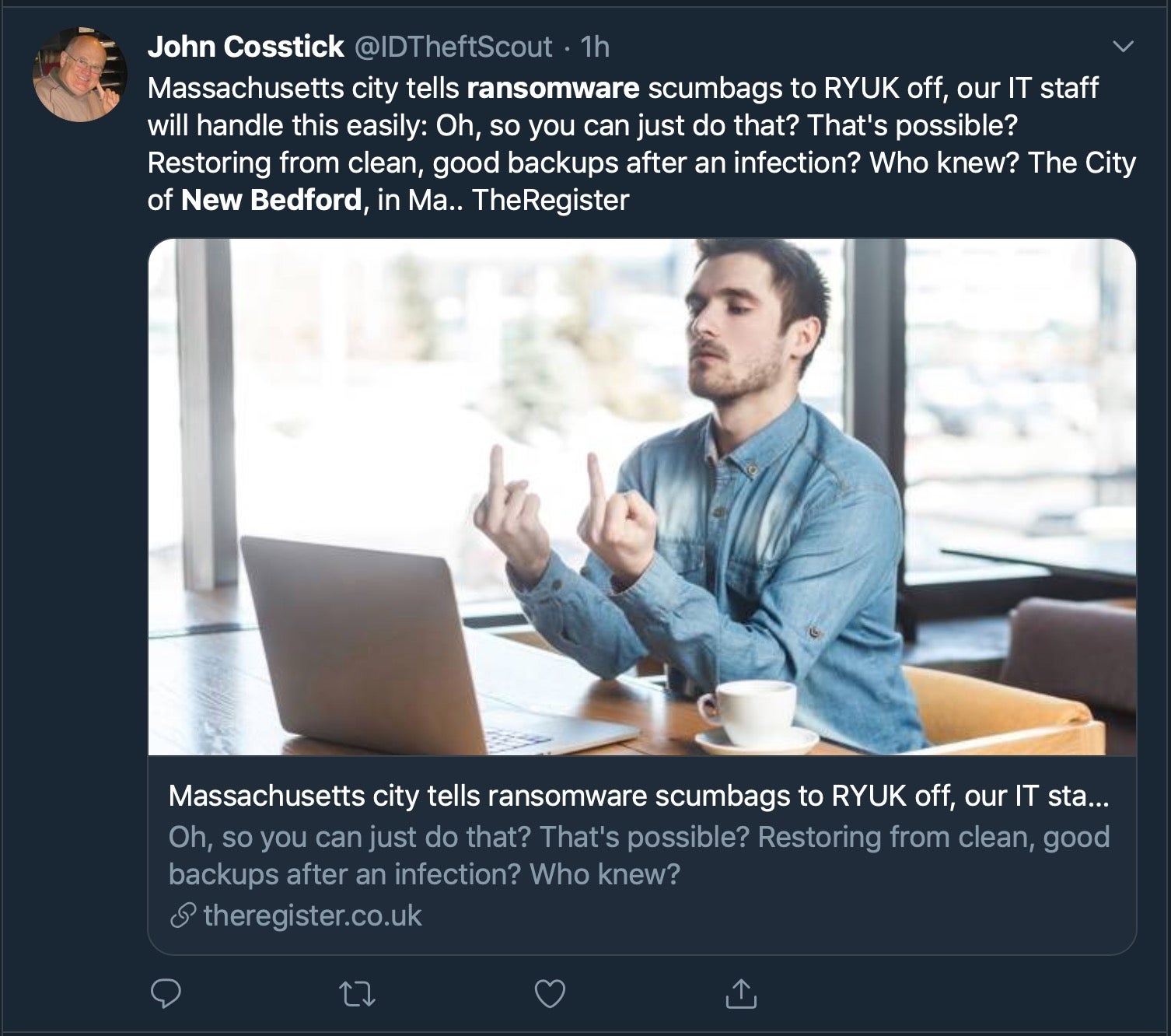Viewport: 1171px width, 1036px height.
Task: Open the card headline 'Massachusetts city tells ransomware...'
Action: (x=638, y=796)
